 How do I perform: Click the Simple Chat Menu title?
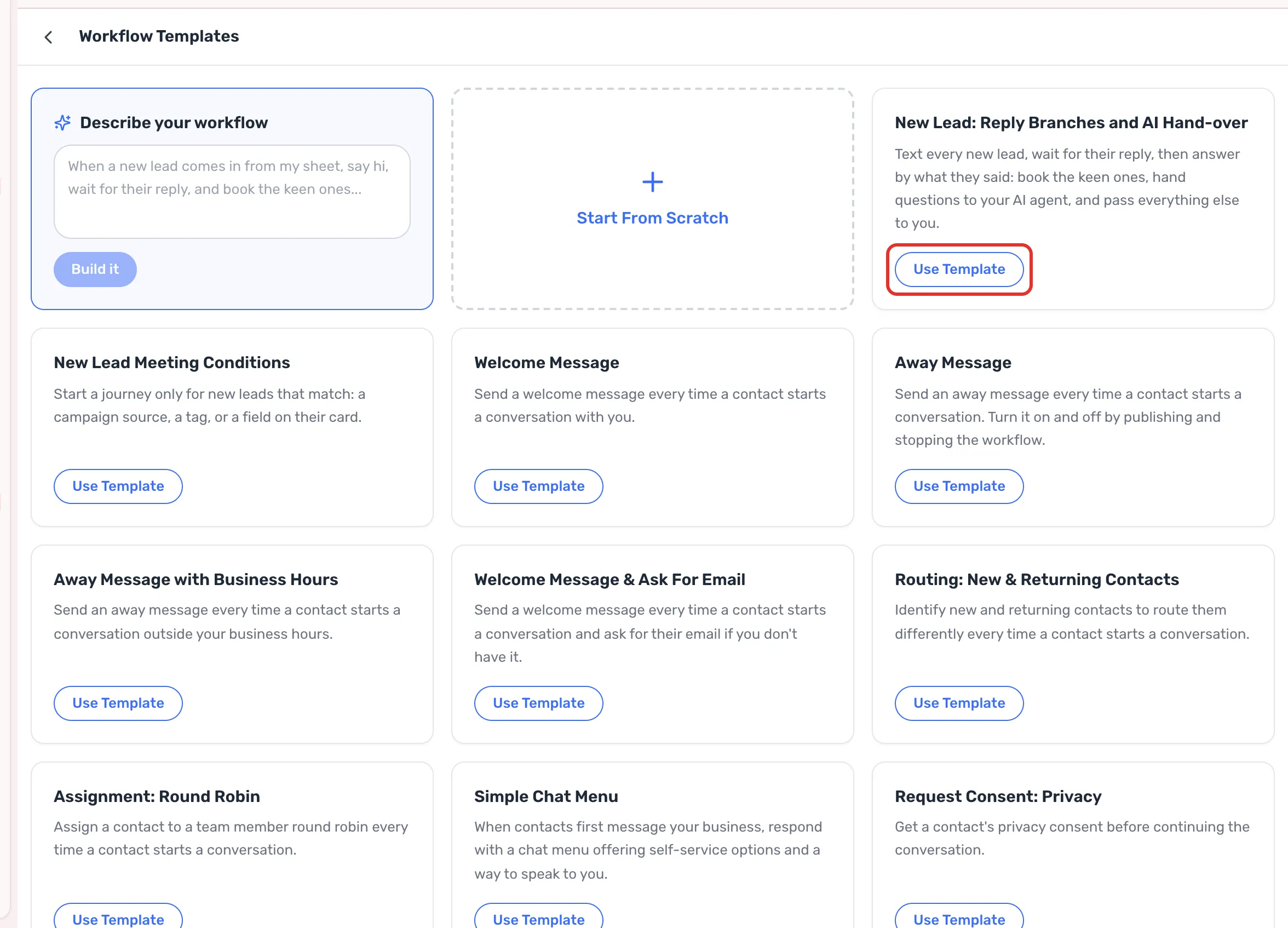coord(546,796)
